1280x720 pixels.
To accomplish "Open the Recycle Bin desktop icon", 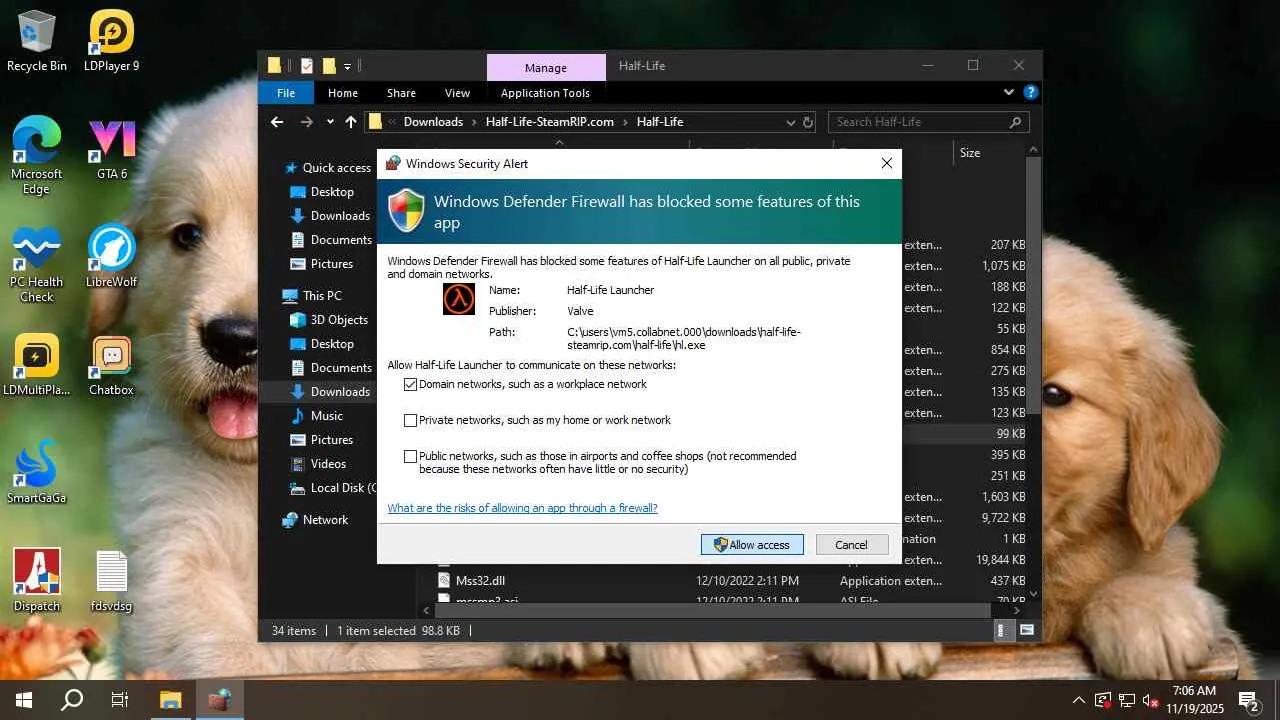I will pos(37,41).
